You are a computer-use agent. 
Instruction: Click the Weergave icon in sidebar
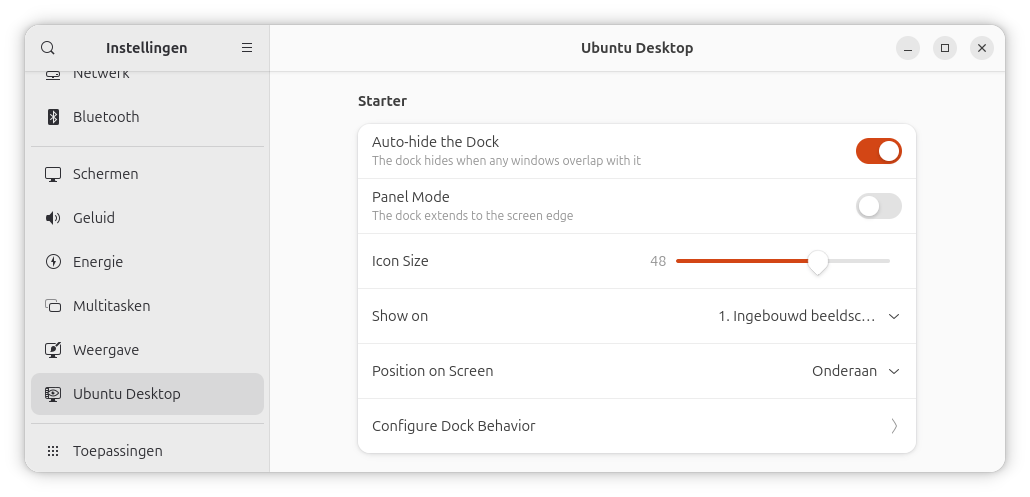54,350
